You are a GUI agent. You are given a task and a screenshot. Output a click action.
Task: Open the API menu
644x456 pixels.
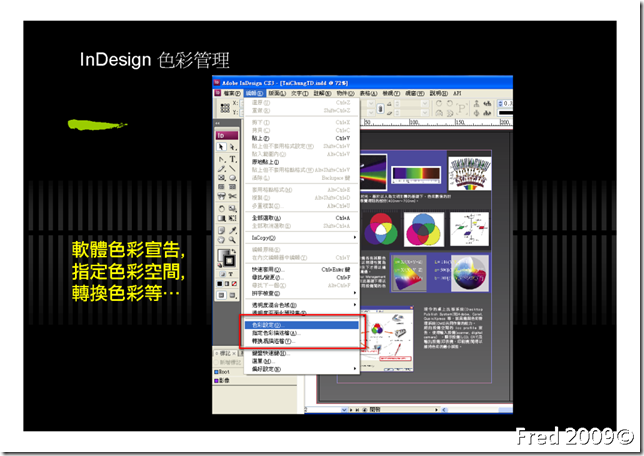457,93
